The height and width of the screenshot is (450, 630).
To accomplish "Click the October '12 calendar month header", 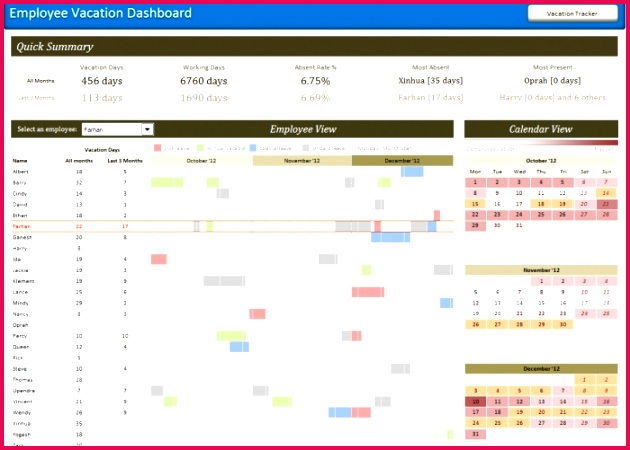I will [x=541, y=161].
